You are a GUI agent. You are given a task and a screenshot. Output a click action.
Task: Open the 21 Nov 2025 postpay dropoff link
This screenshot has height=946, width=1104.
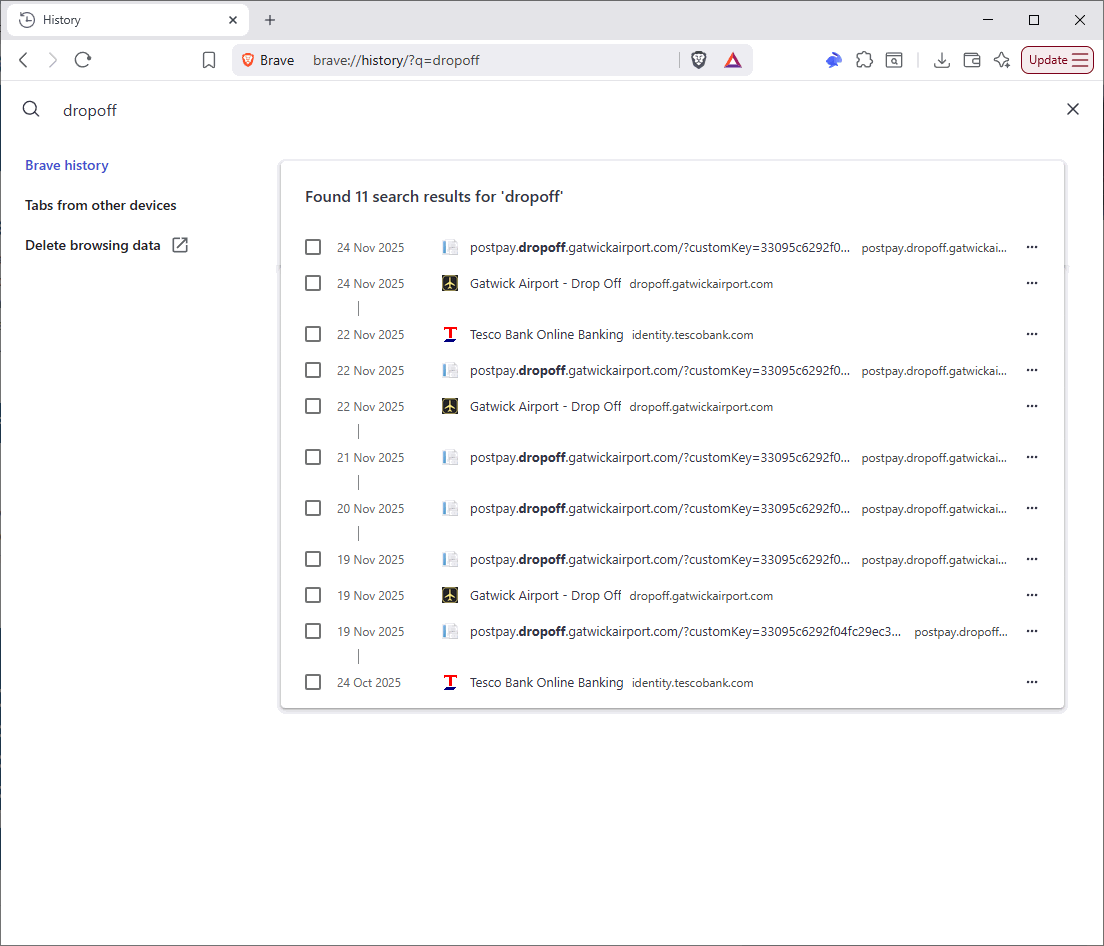[660, 457]
